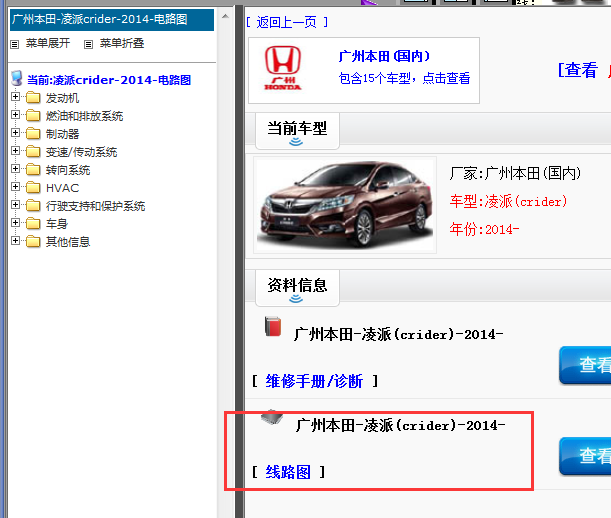This screenshot has height=518, width=611.
Task: Click the 查看 button for 线路图
Action: (x=585, y=456)
